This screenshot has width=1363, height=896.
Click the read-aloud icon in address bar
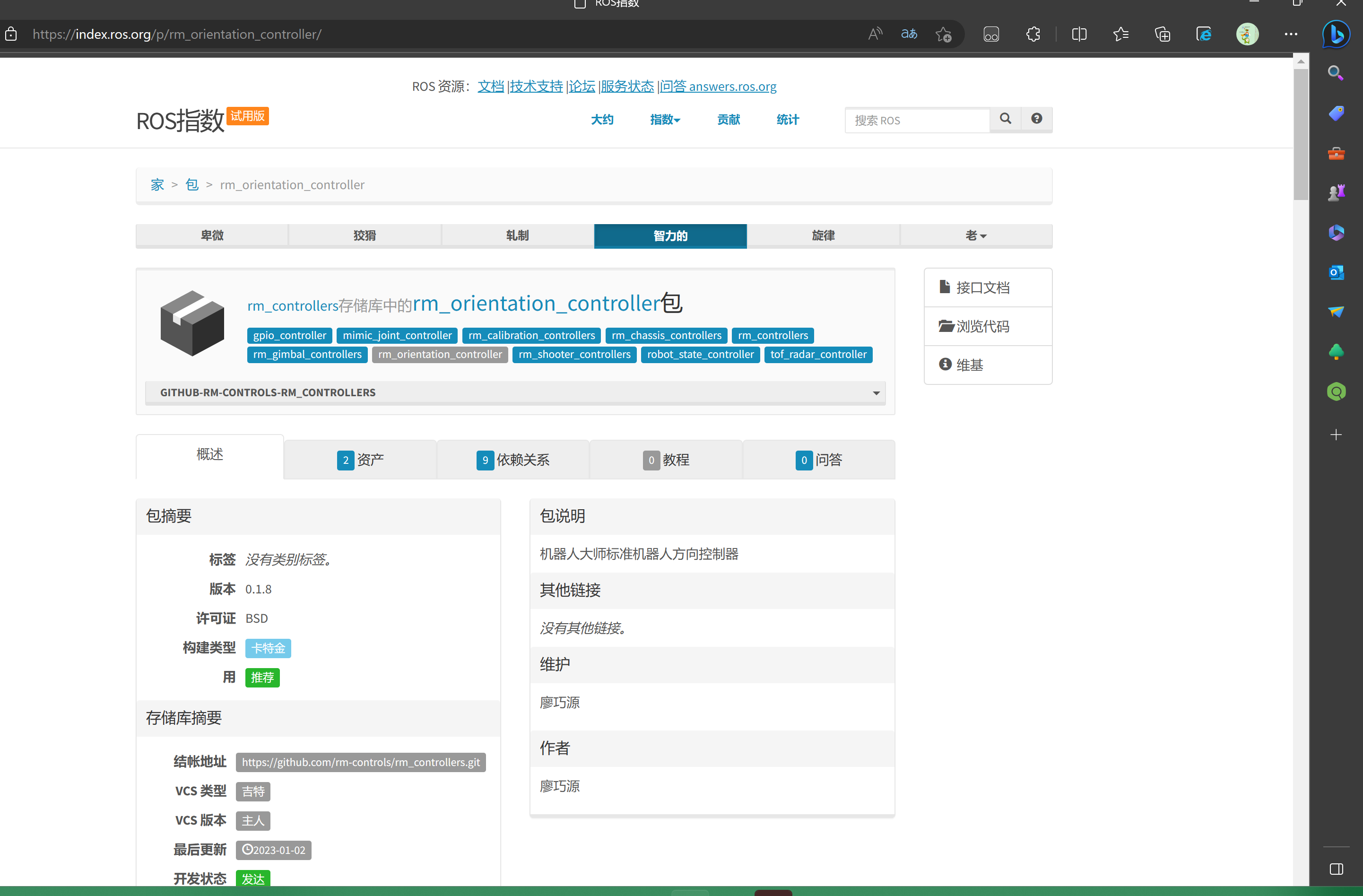[875, 34]
